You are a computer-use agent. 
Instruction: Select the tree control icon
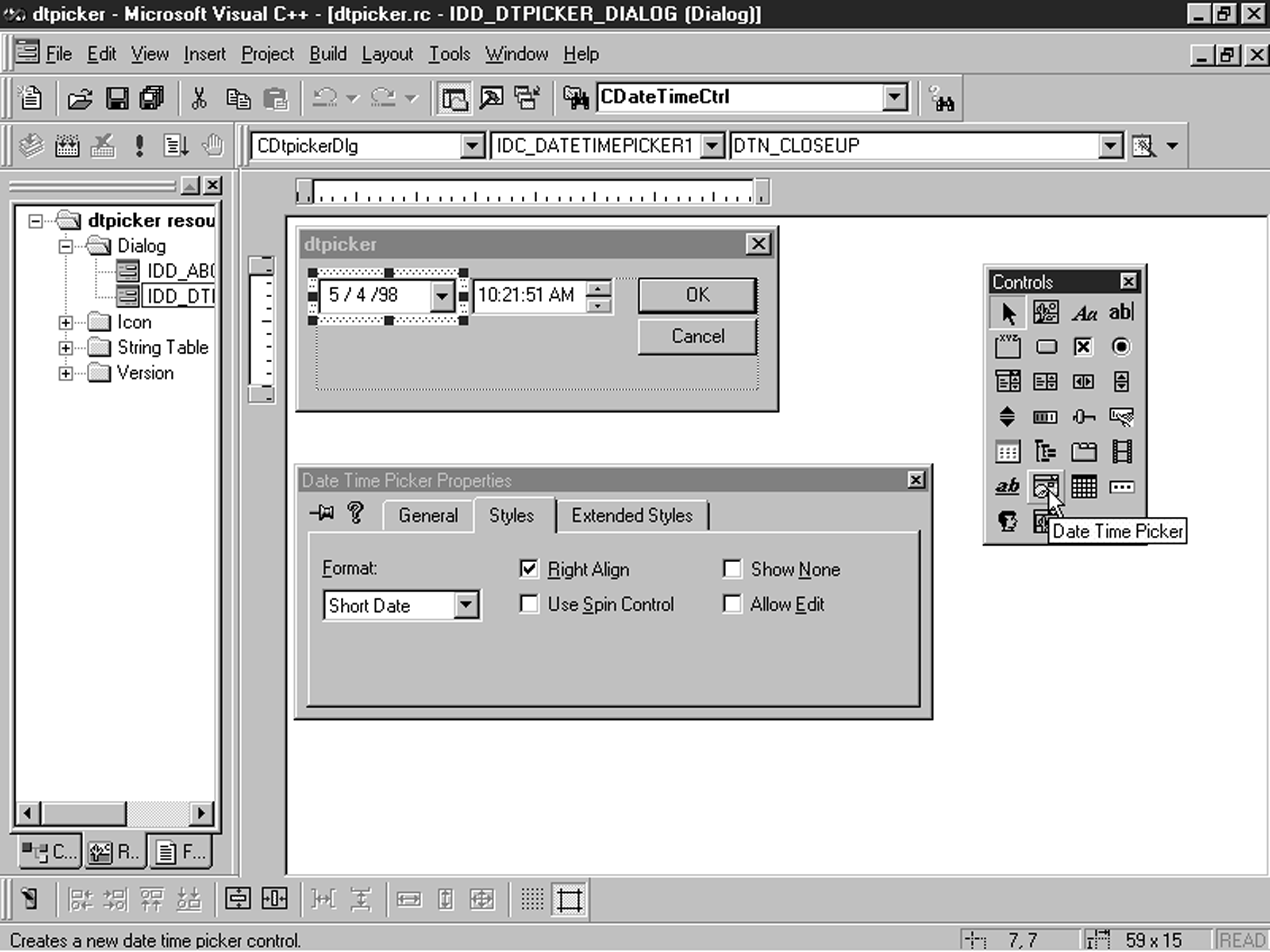(1044, 452)
